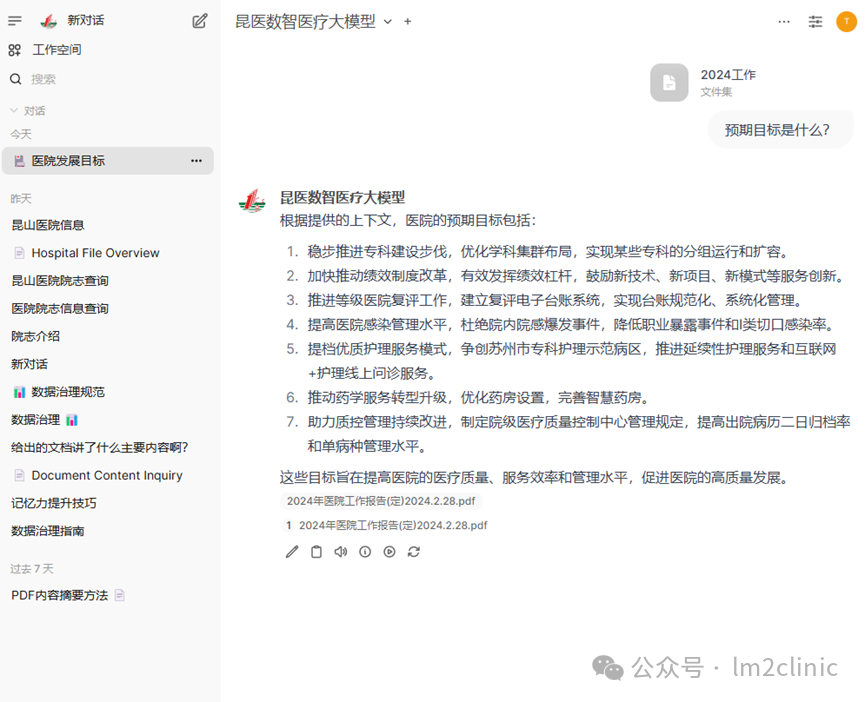Start a new chat with edit icon
Screen dimensions: 865x702
tap(200, 21)
